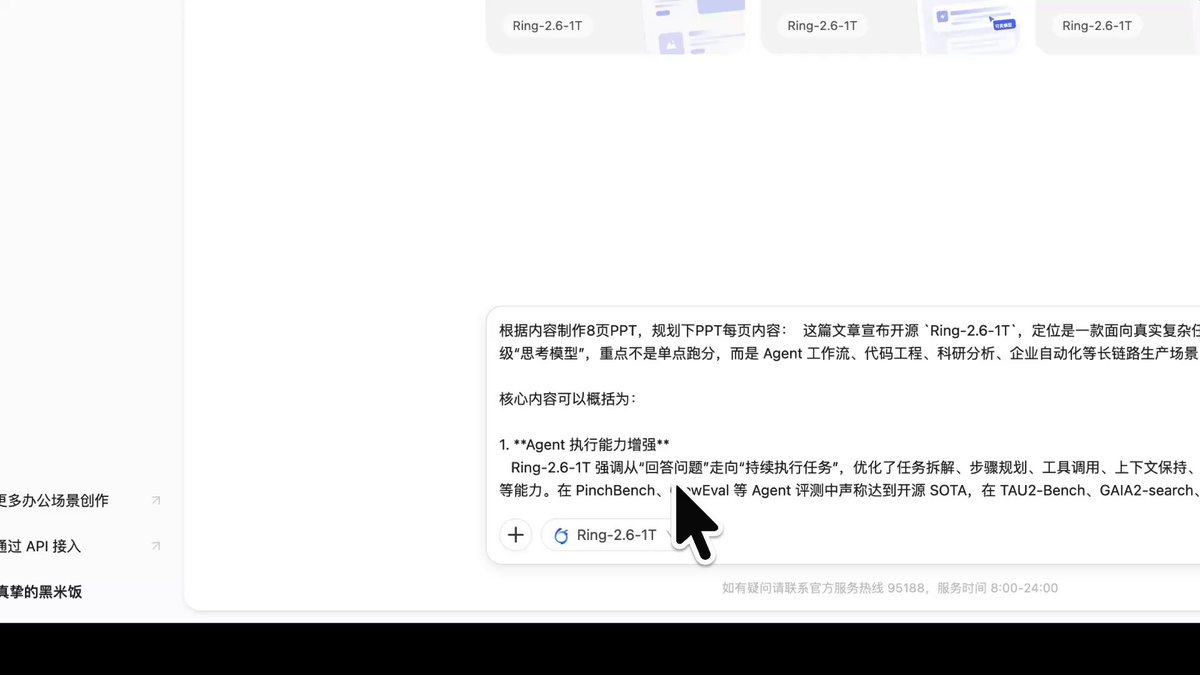Click the 95188 service hotline notice
This screenshot has height=675, width=1200.
pyautogui.click(x=890, y=588)
